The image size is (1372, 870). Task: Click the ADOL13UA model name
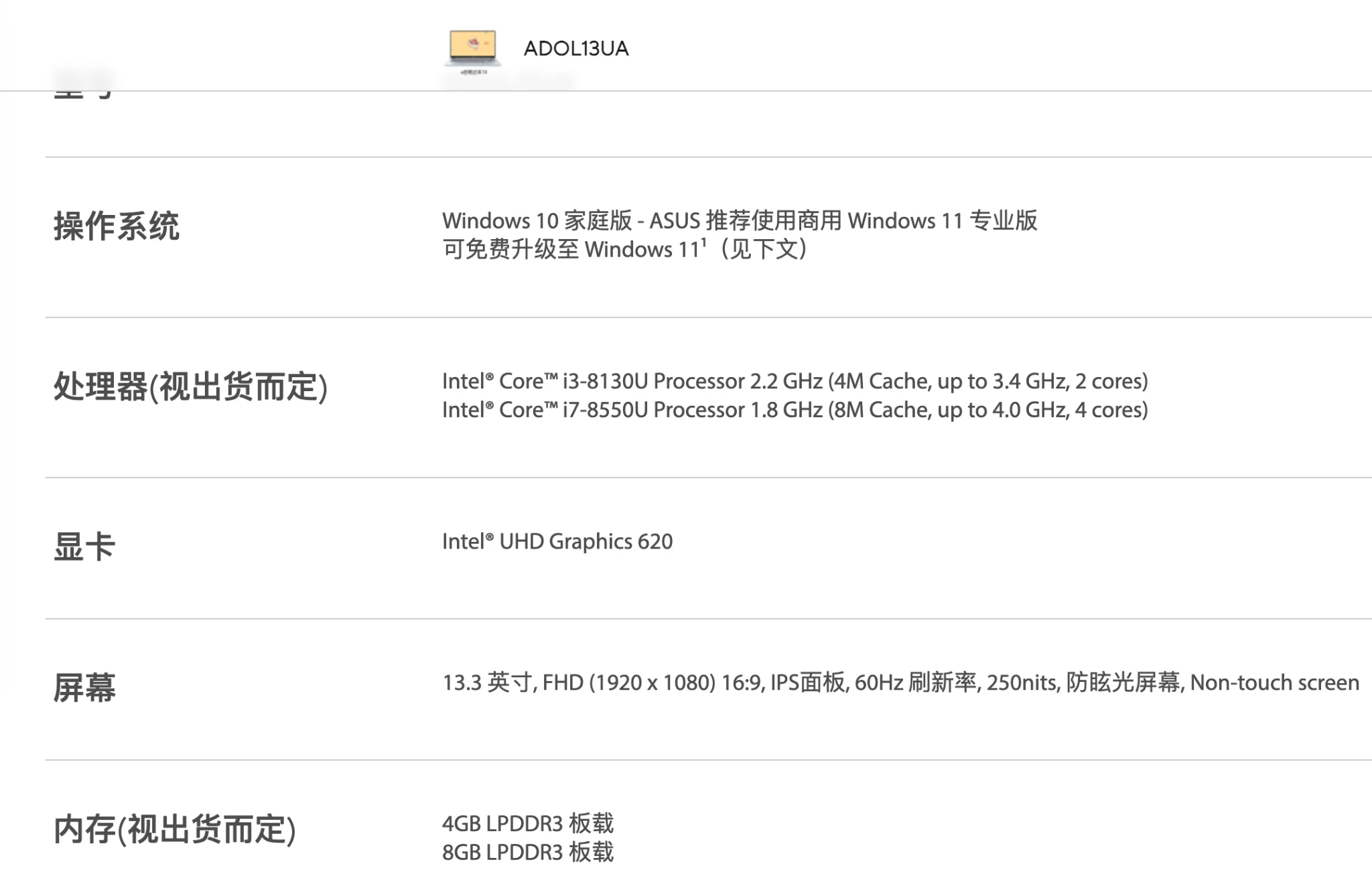(575, 49)
